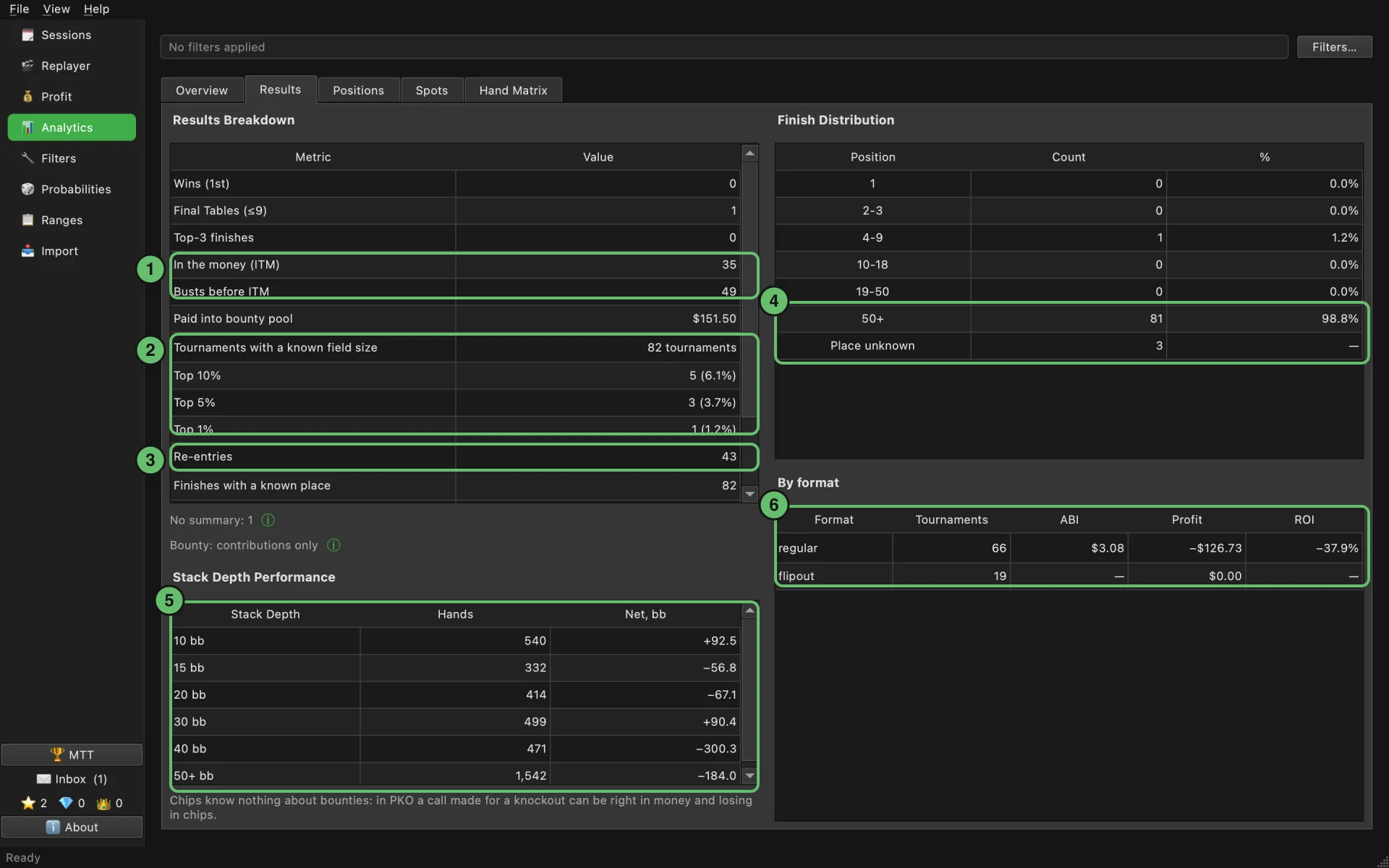1389x868 pixels.
Task: Select the Paid into bounty pool row
Action: point(455,319)
